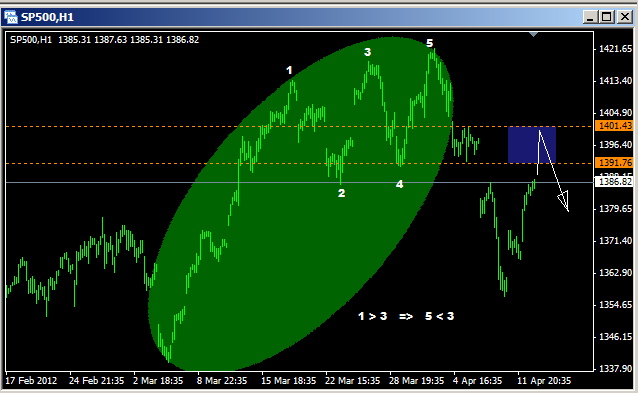Click the wave label 1
The image size is (639, 393).
point(289,71)
